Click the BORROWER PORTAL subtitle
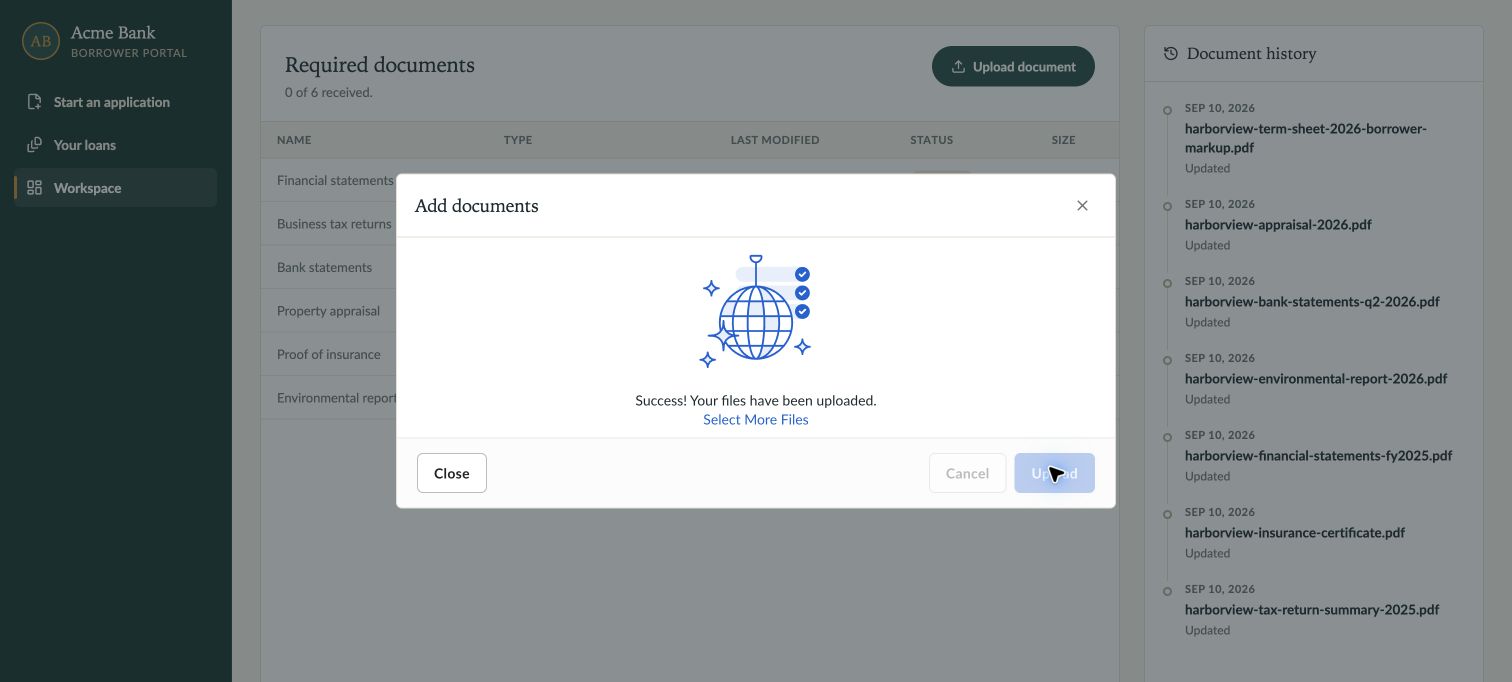The width and height of the screenshot is (1512, 682). pos(129,53)
